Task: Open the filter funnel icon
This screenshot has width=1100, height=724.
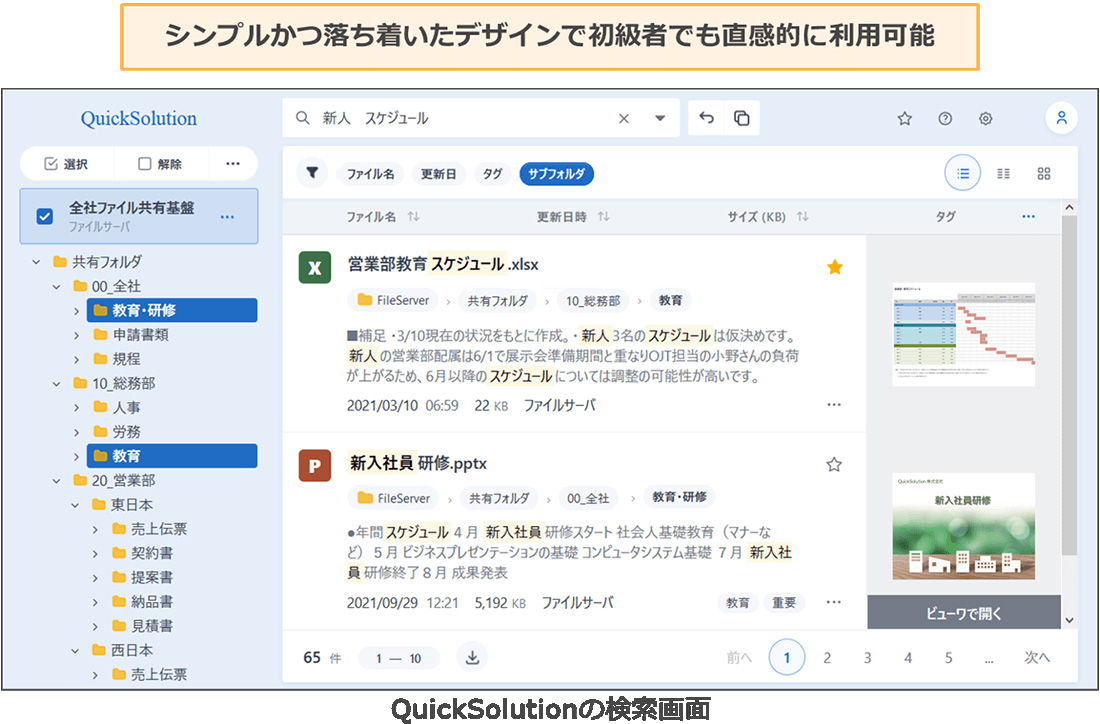Action: pos(313,172)
